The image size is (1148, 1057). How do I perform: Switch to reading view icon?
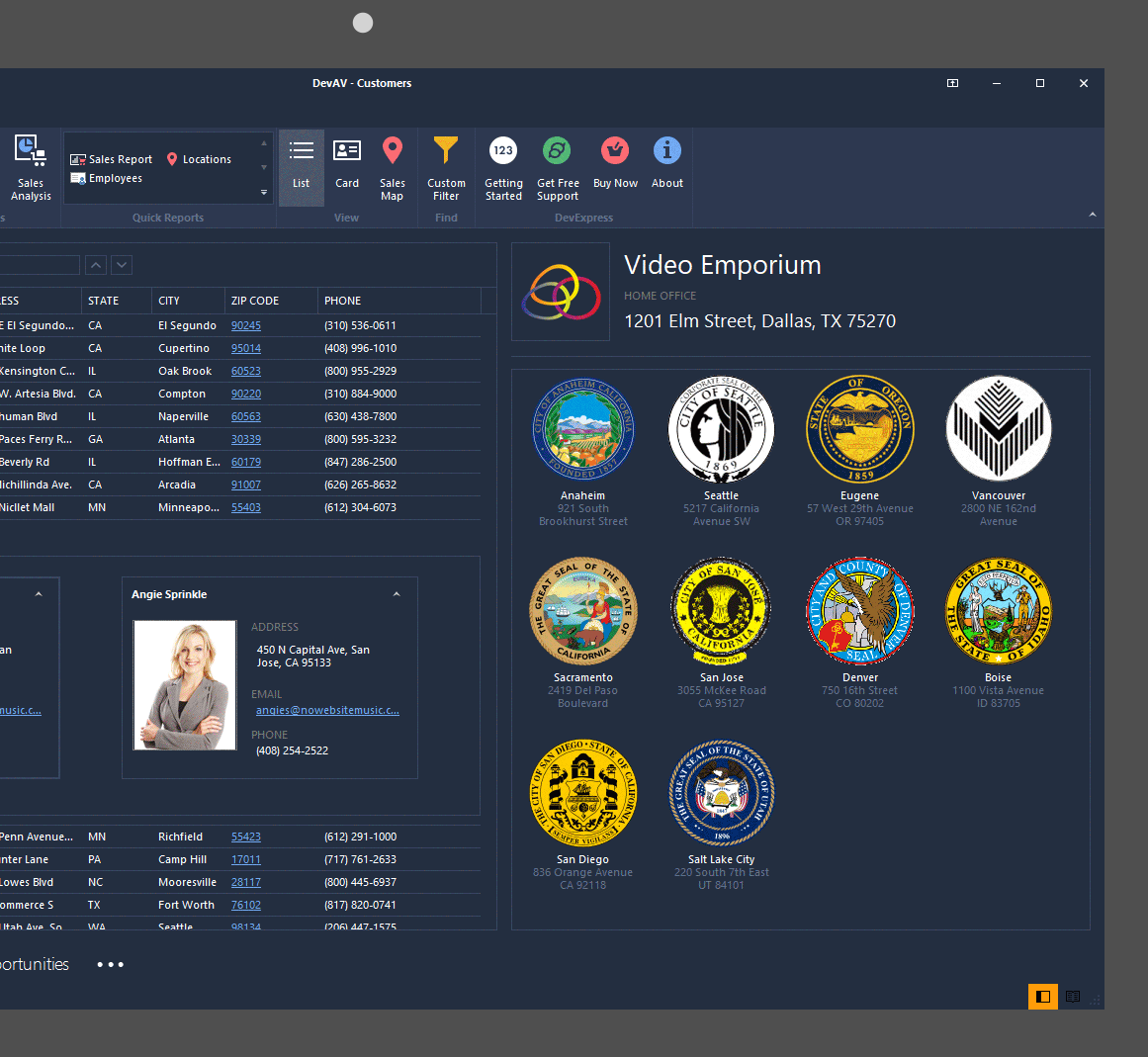(1073, 997)
